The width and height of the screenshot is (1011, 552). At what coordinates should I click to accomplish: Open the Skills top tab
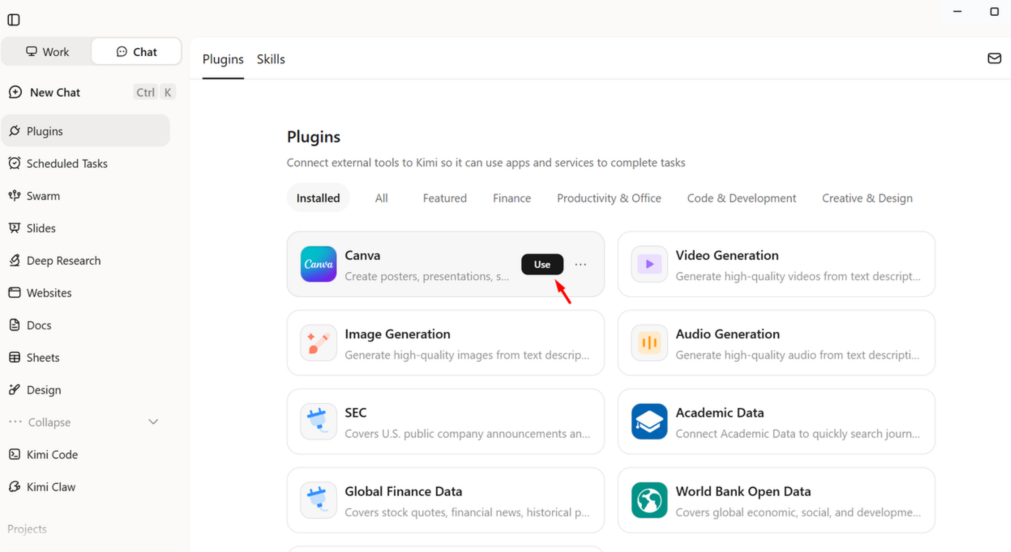click(271, 59)
